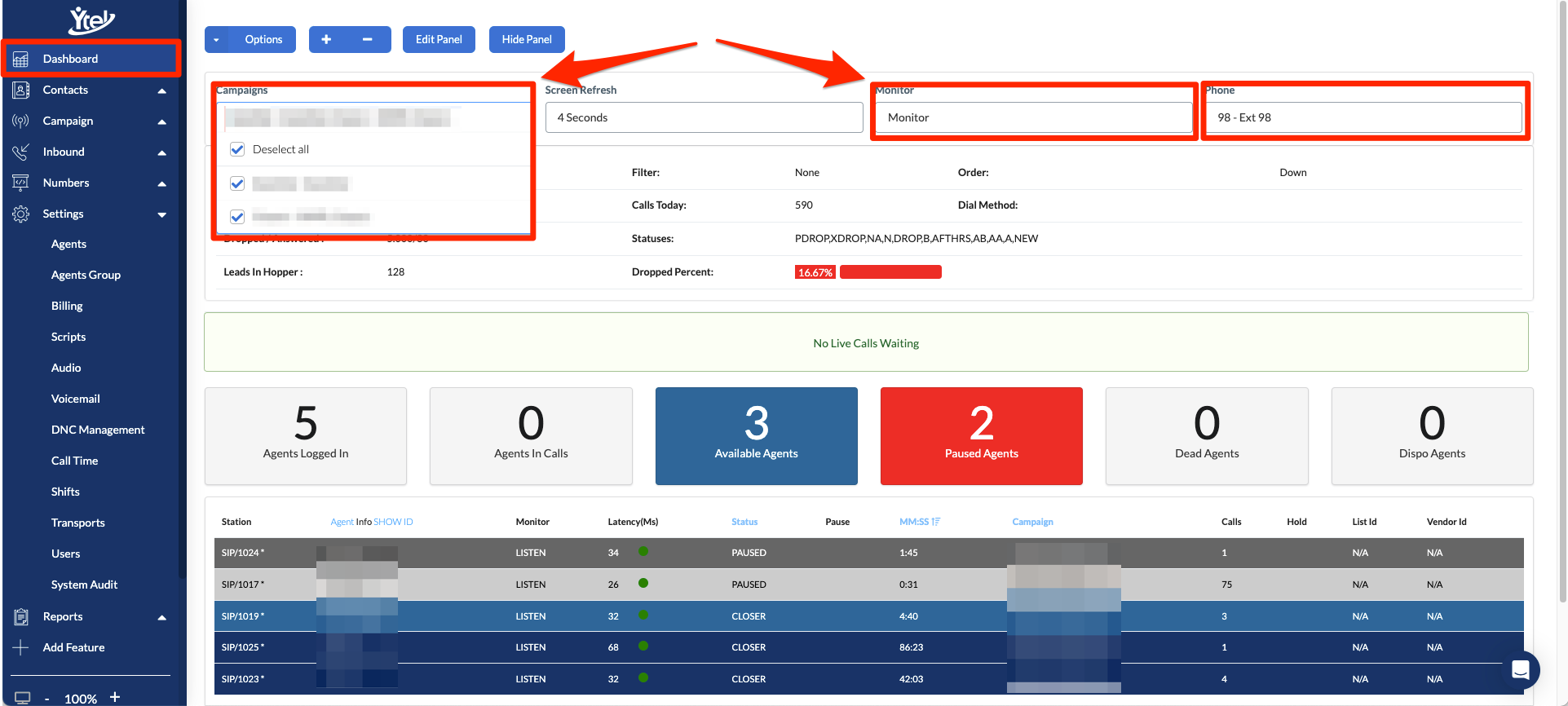The height and width of the screenshot is (706, 1568).
Task: Open the Phone dropdown showing 98 - Ext 98
Action: click(1363, 117)
